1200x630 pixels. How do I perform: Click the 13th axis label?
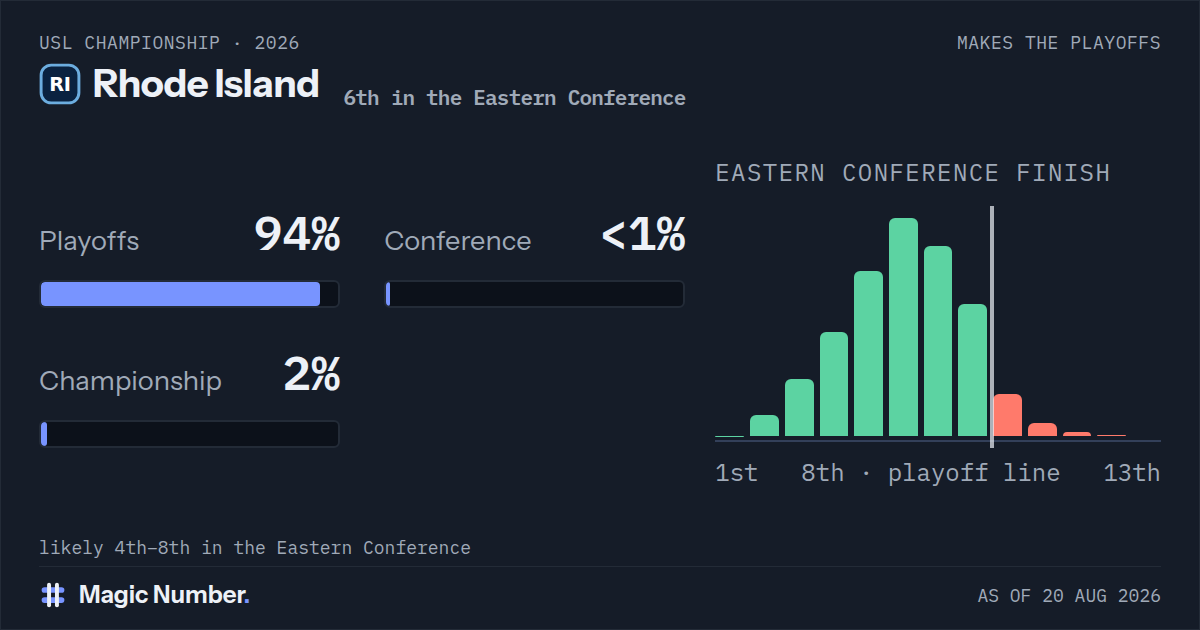click(x=1132, y=473)
